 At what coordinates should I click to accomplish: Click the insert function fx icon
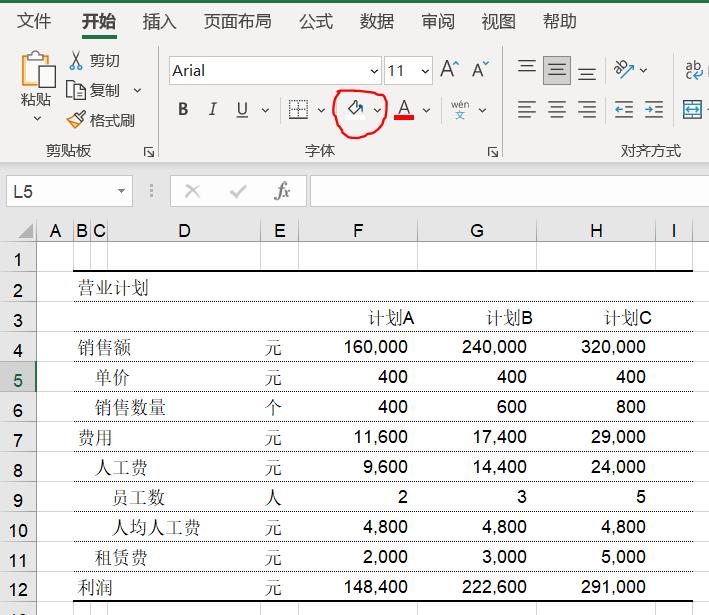coord(282,191)
